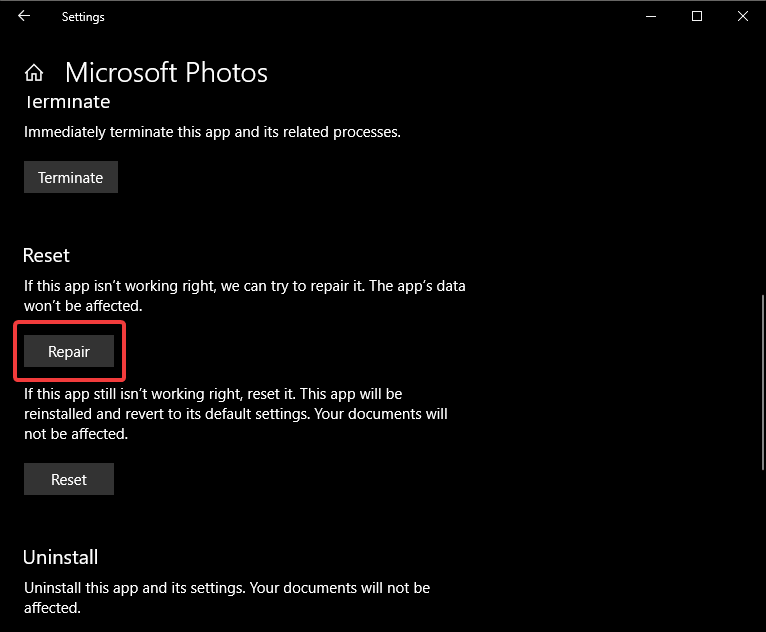The height and width of the screenshot is (632, 766).
Task: Maximize the Settings window
Action: pyautogui.click(x=697, y=16)
